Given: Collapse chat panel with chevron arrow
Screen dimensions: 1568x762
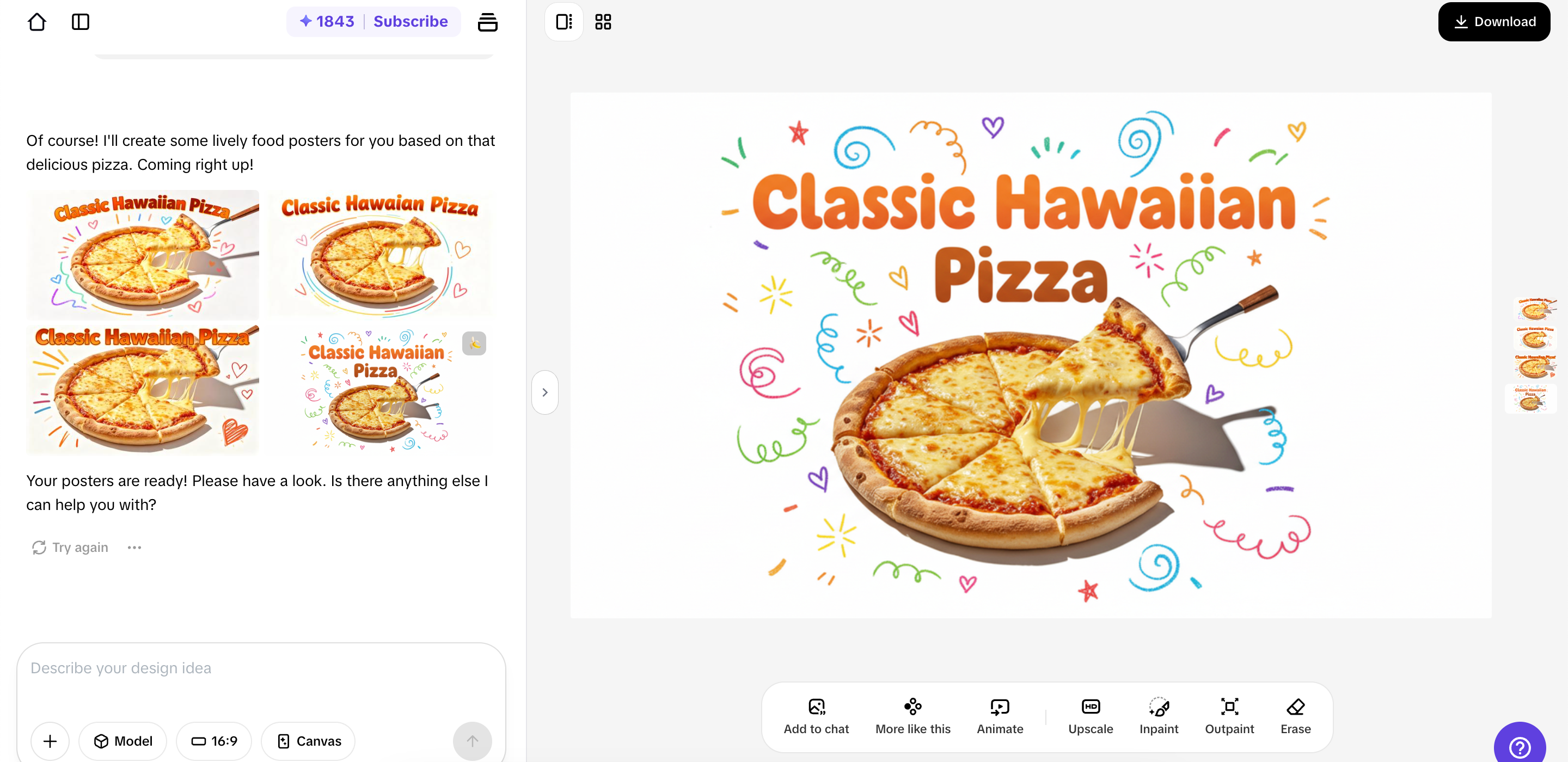Looking at the screenshot, I should [545, 392].
